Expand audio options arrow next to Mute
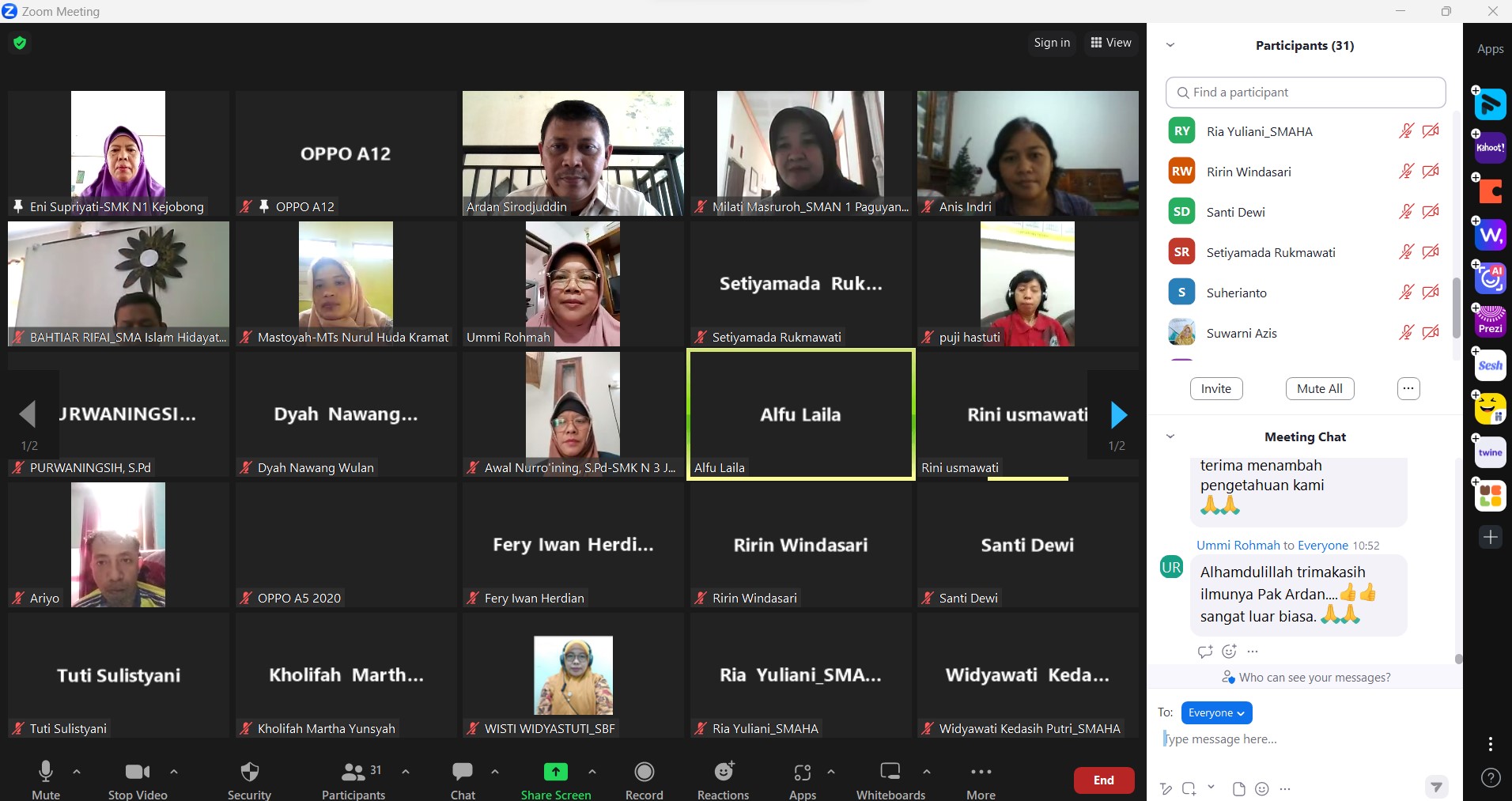This screenshot has height=801, width=1512. pyautogui.click(x=77, y=771)
